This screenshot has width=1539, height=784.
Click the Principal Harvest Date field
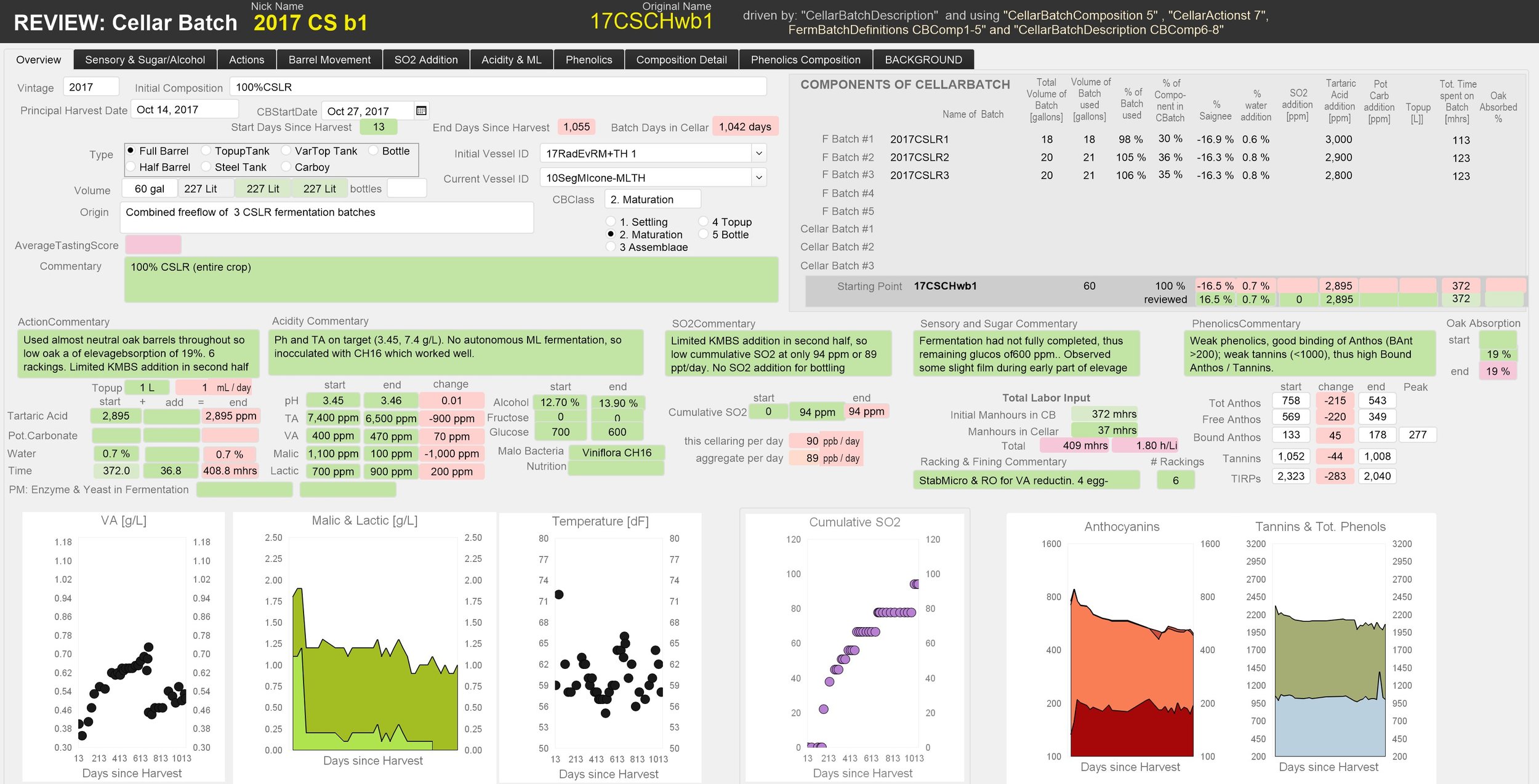pos(185,110)
